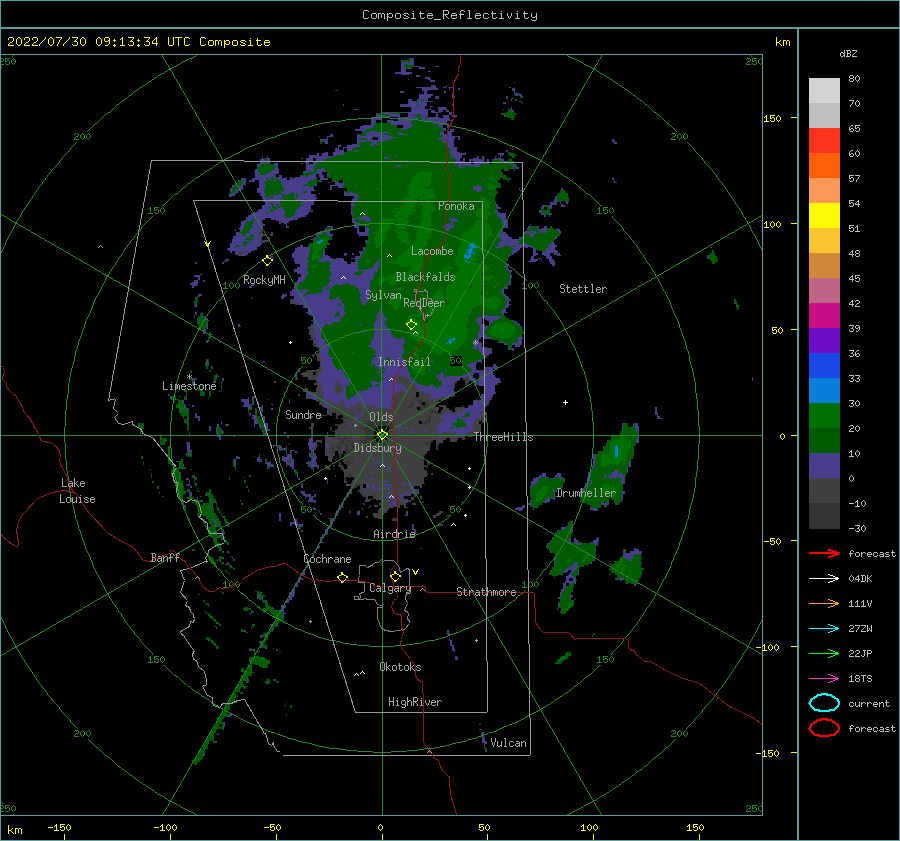
Task: Click the boxed 50 range ring label near Innisfail
Action: (455, 361)
